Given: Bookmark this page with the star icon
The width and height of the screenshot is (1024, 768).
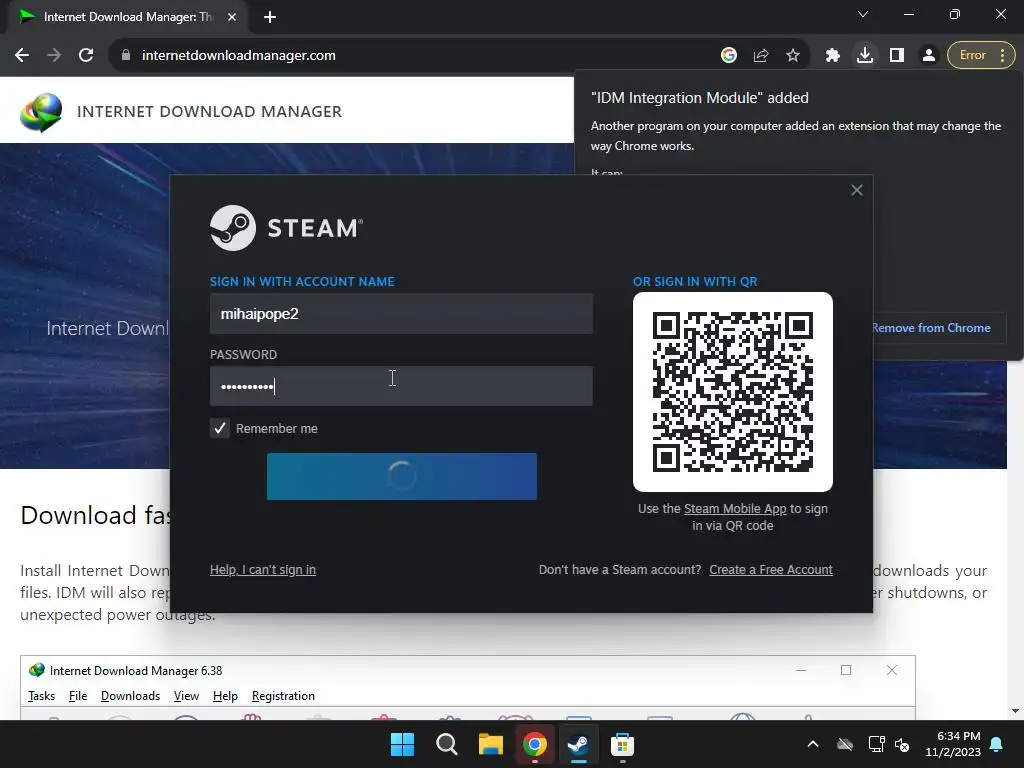Looking at the screenshot, I should click(793, 56).
